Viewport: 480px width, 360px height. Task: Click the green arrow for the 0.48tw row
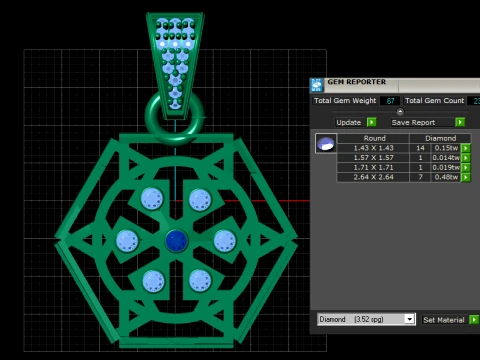pyautogui.click(x=466, y=177)
